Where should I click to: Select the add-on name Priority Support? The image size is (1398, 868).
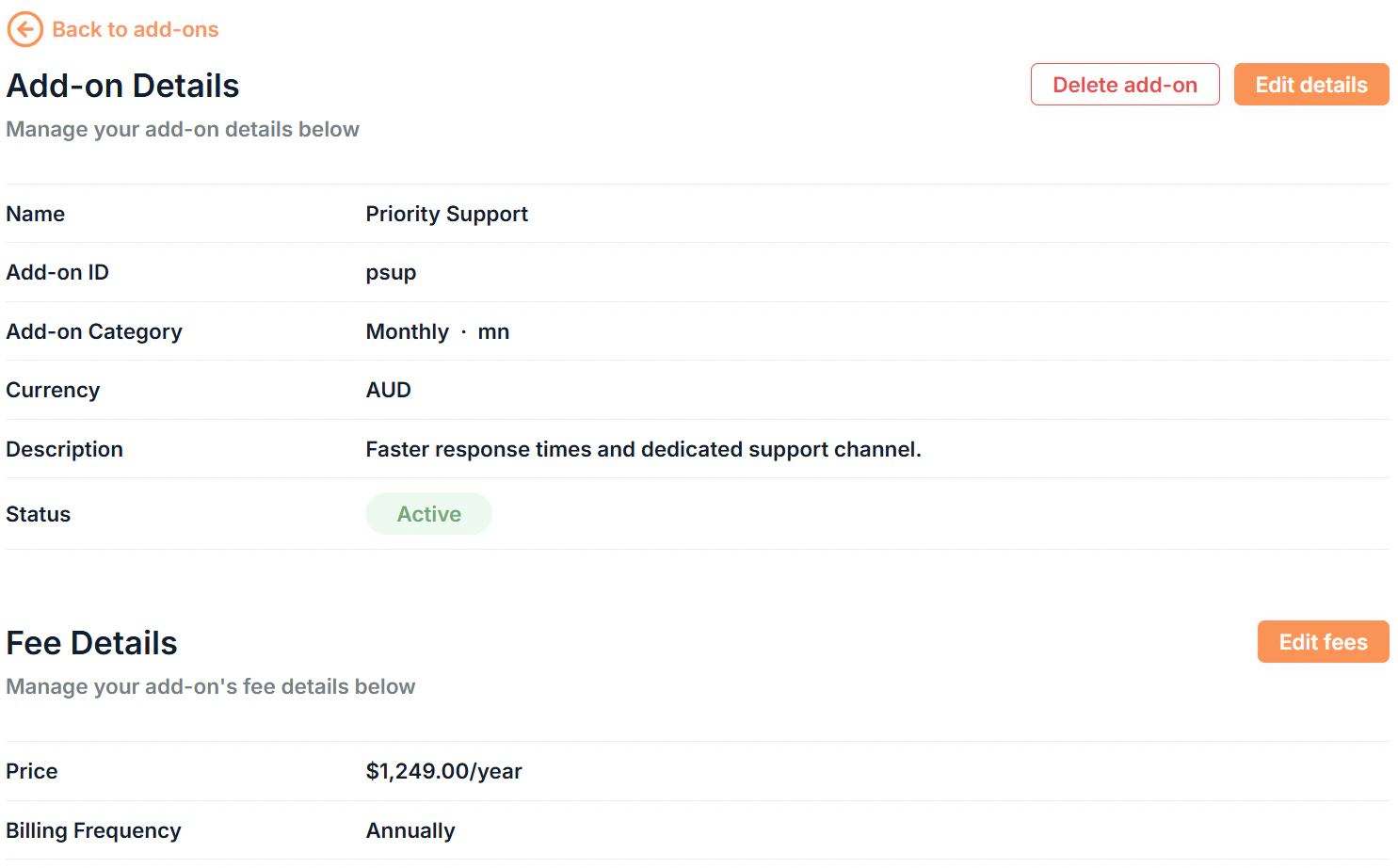447,214
